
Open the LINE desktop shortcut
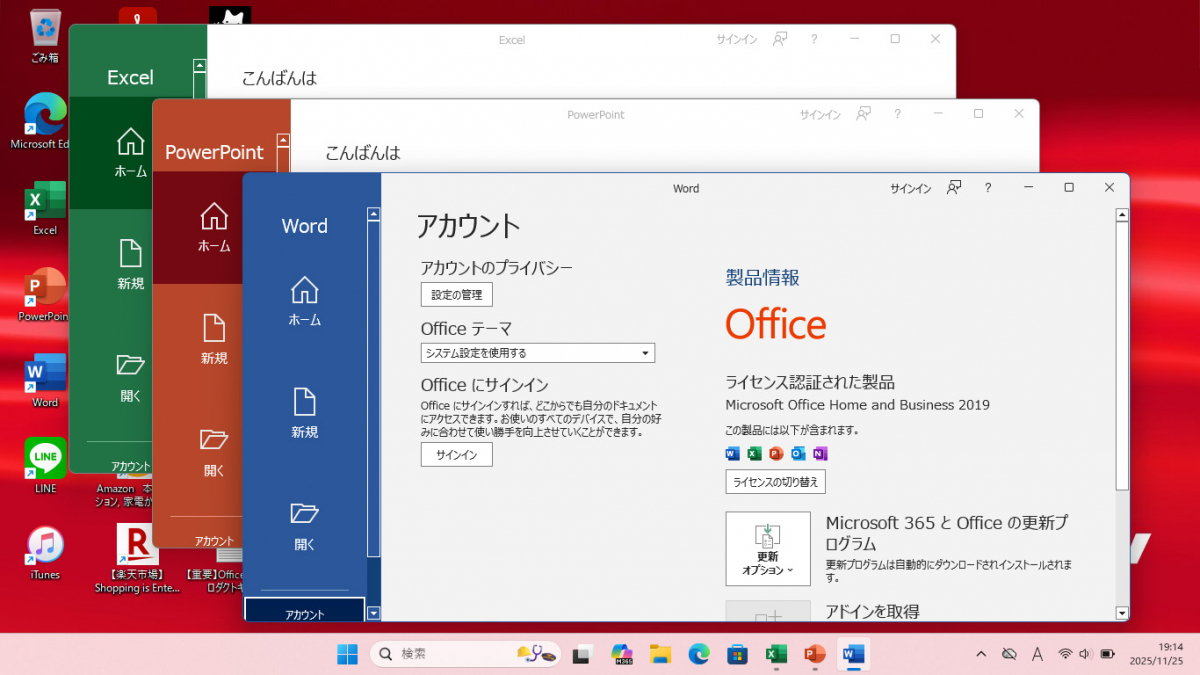(x=45, y=465)
